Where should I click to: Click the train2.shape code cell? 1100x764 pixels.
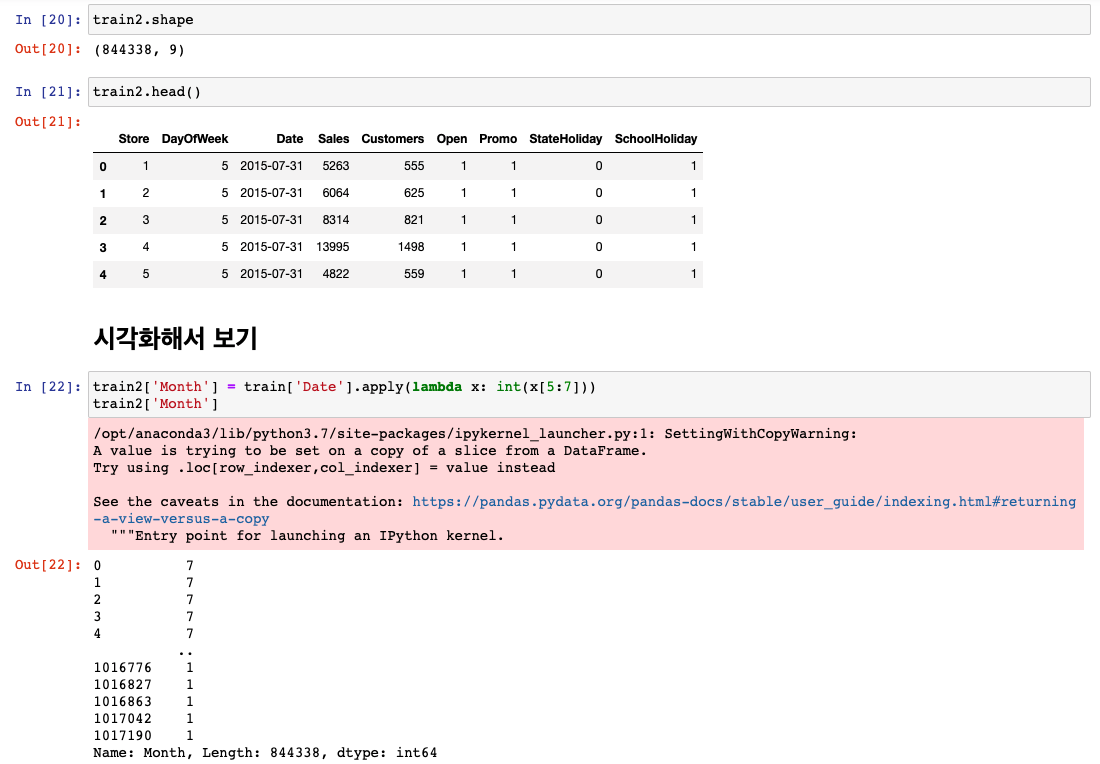click(589, 20)
